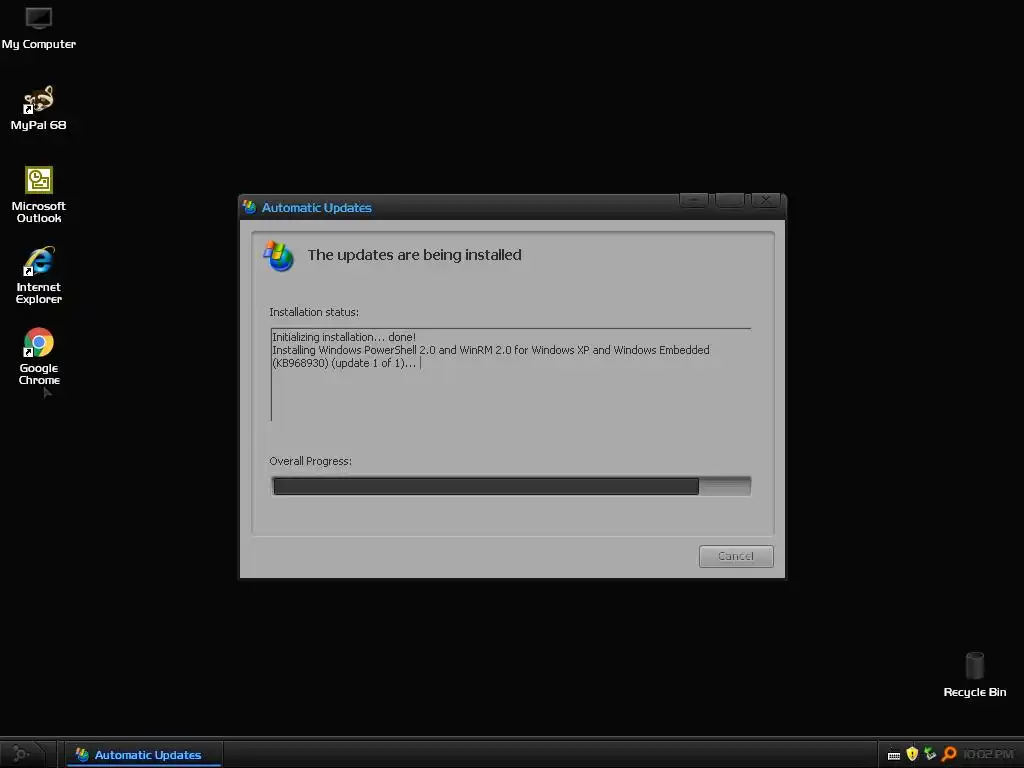Click the 'Initializing installation... done!' line
The height and width of the screenshot is (768, 1024).
pos(344,337)
